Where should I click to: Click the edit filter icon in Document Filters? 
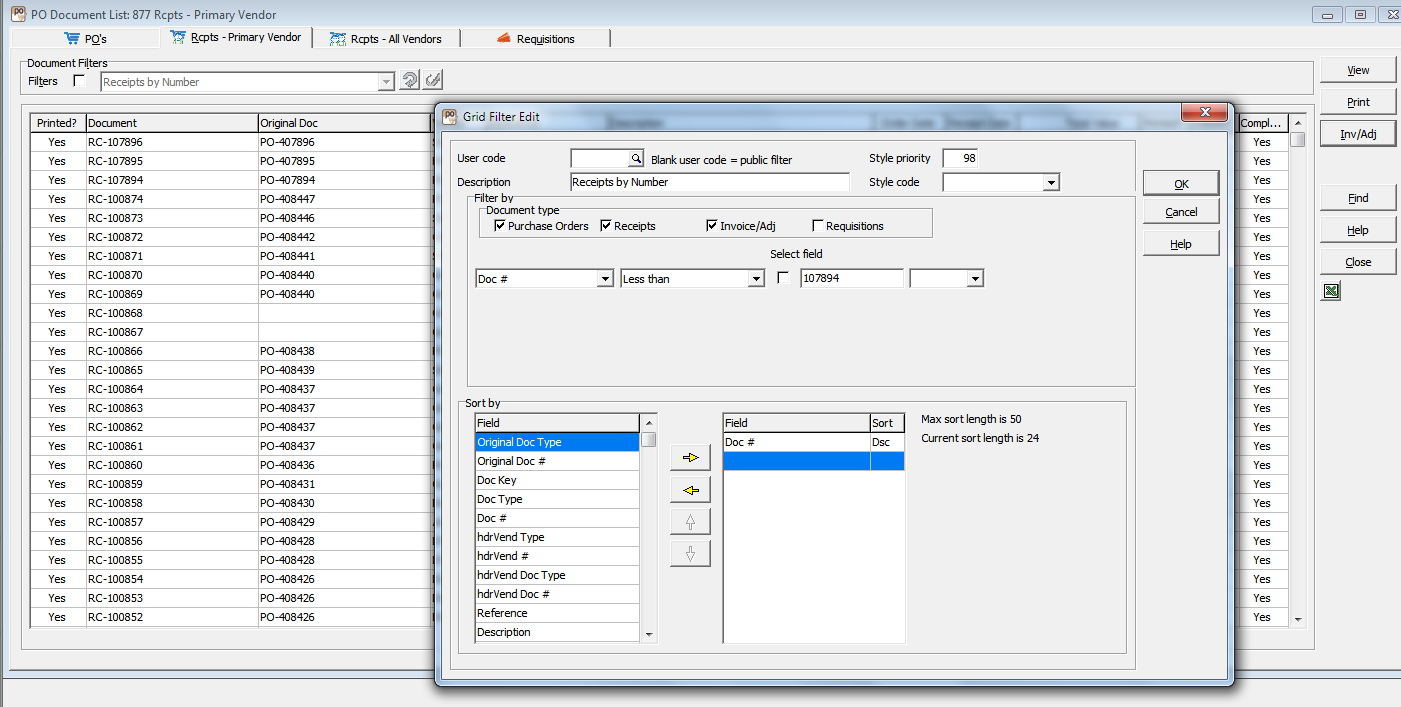click(x=433, y=81)
